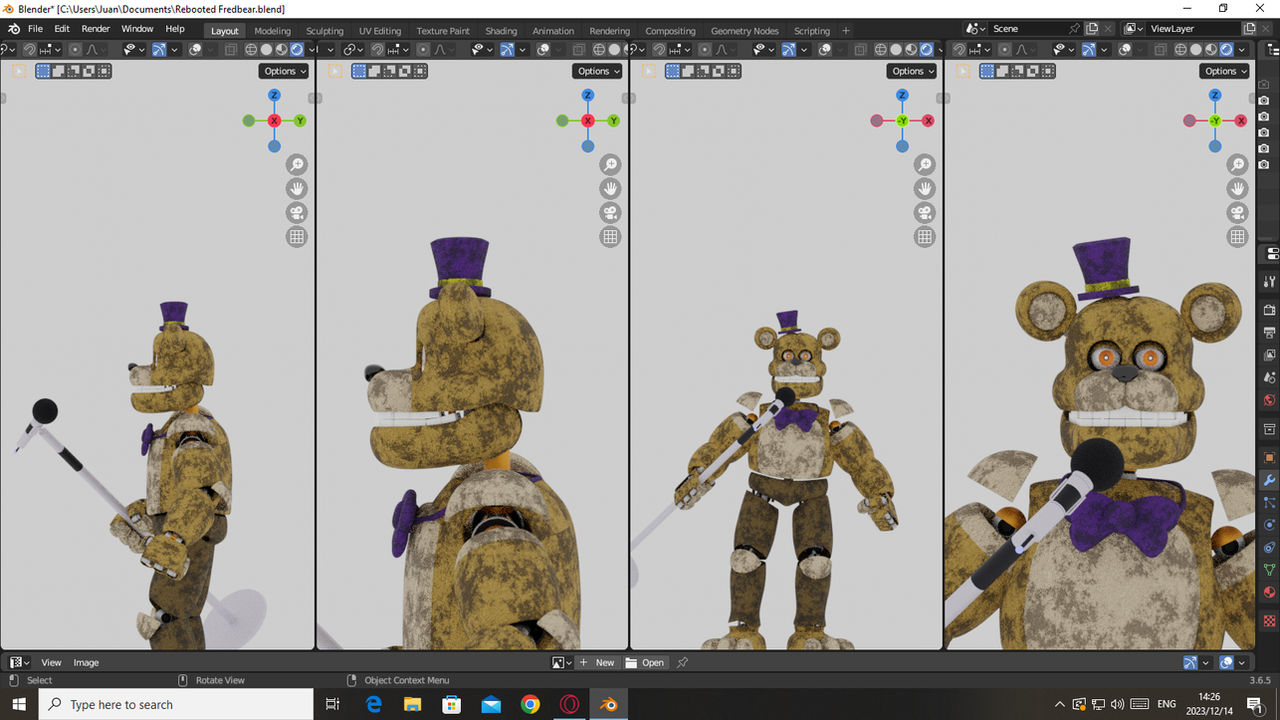Screen dimensions: 1280x720
Task: Toggle gizmo display in first viewport
Action: (159, 49)
